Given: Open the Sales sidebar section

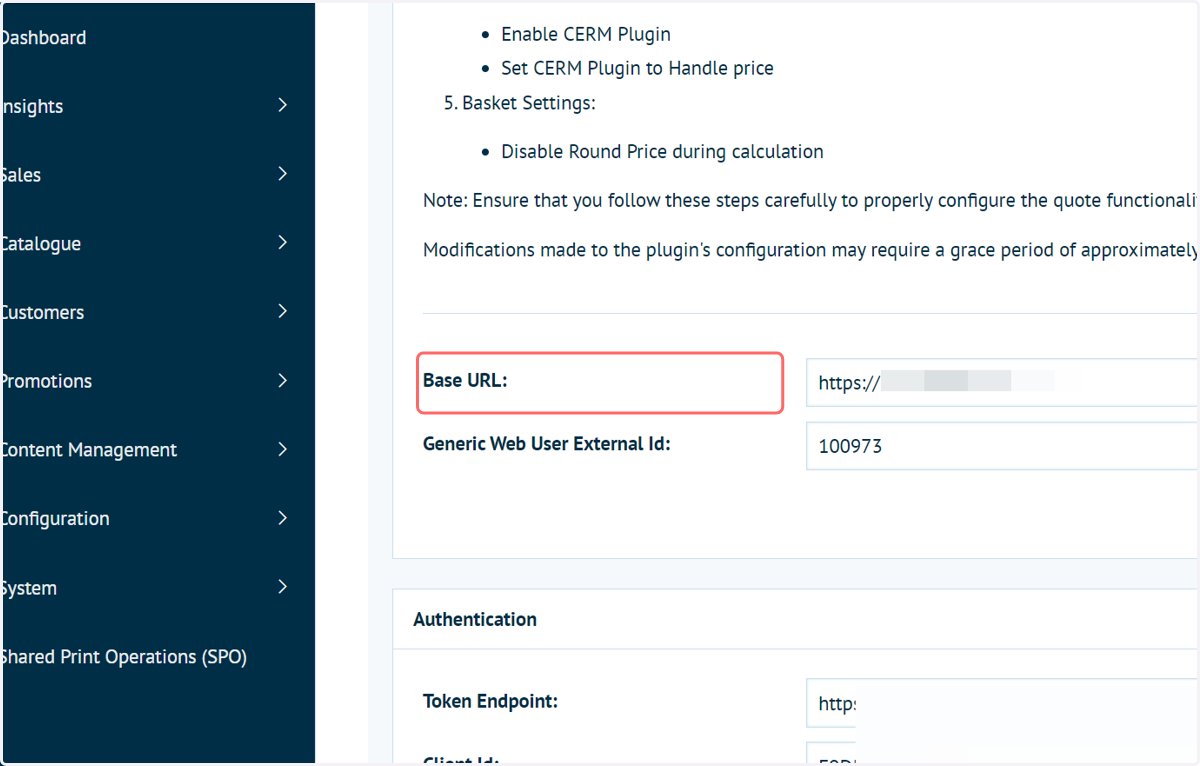Looking at the screenshot, I should click(20, 175).
